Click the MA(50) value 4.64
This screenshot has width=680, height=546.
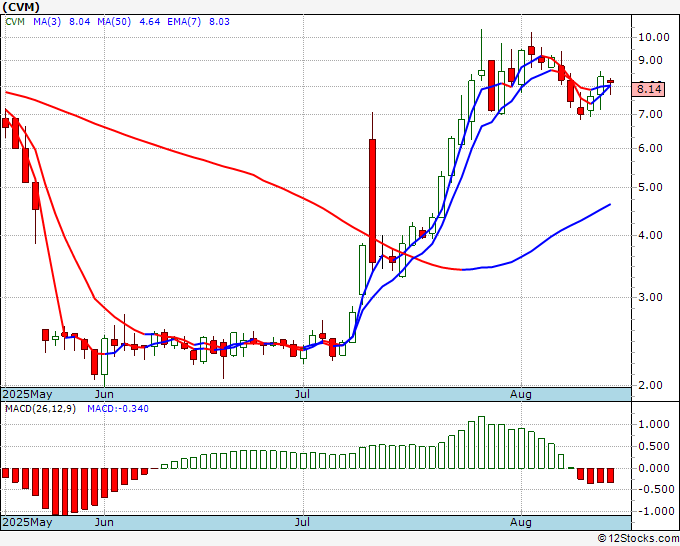click(x=150, y=22)
